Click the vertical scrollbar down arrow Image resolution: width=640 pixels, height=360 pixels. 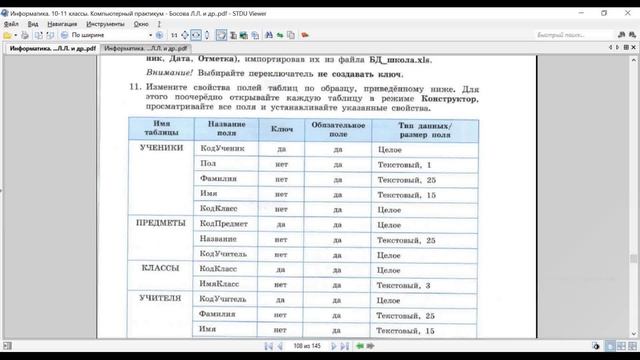pos(633,334)
